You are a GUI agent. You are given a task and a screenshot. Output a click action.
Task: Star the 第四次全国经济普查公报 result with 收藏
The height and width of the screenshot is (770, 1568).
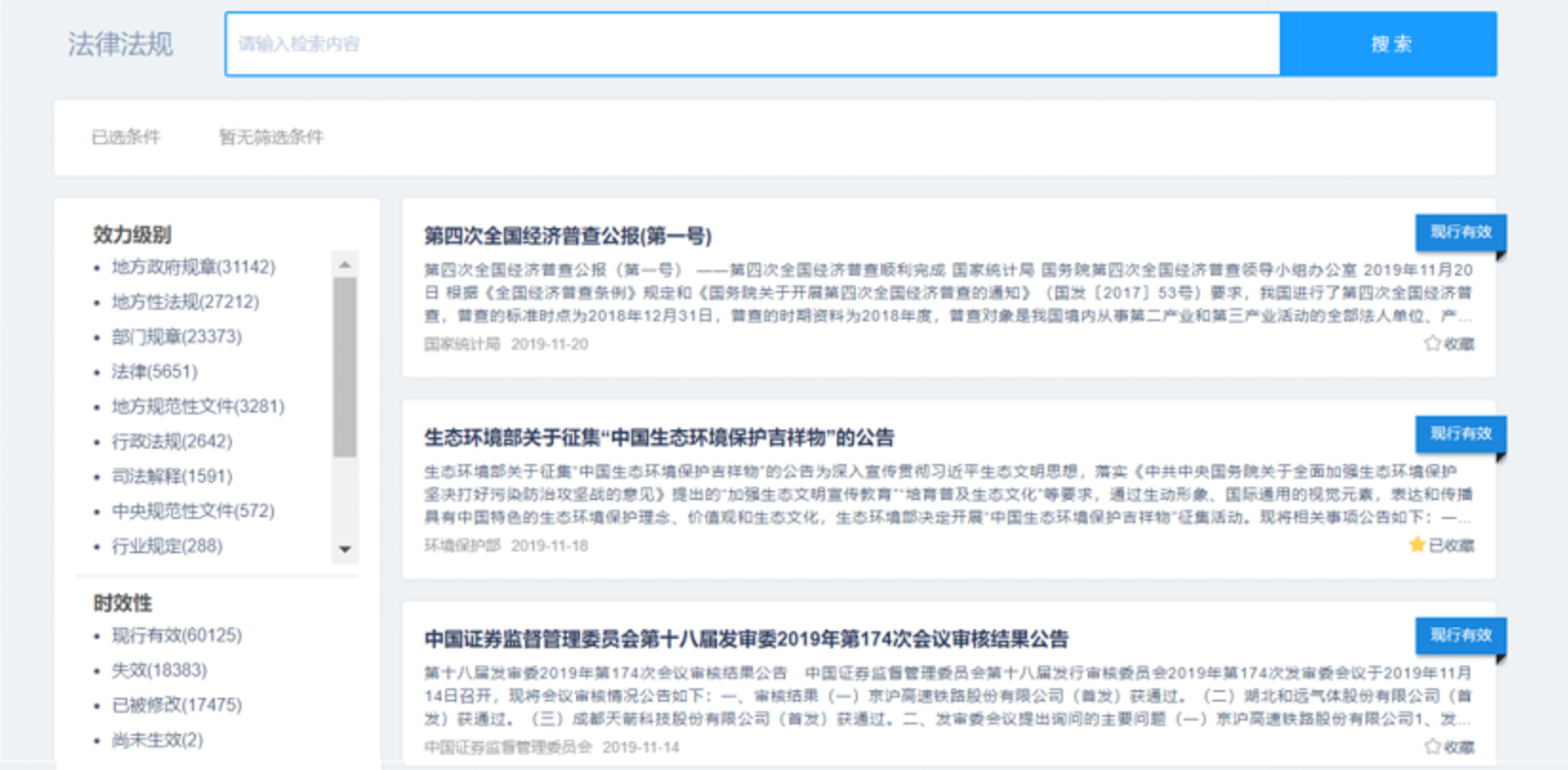(1449, 344)
